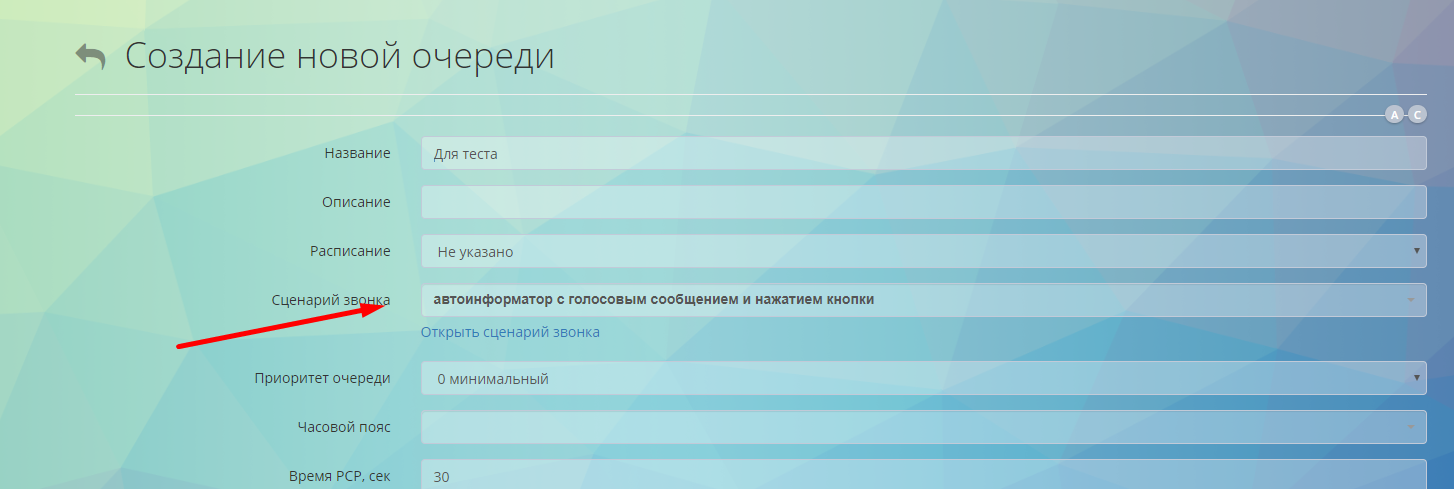Click the Часовой пояс label

coord(344,427)
